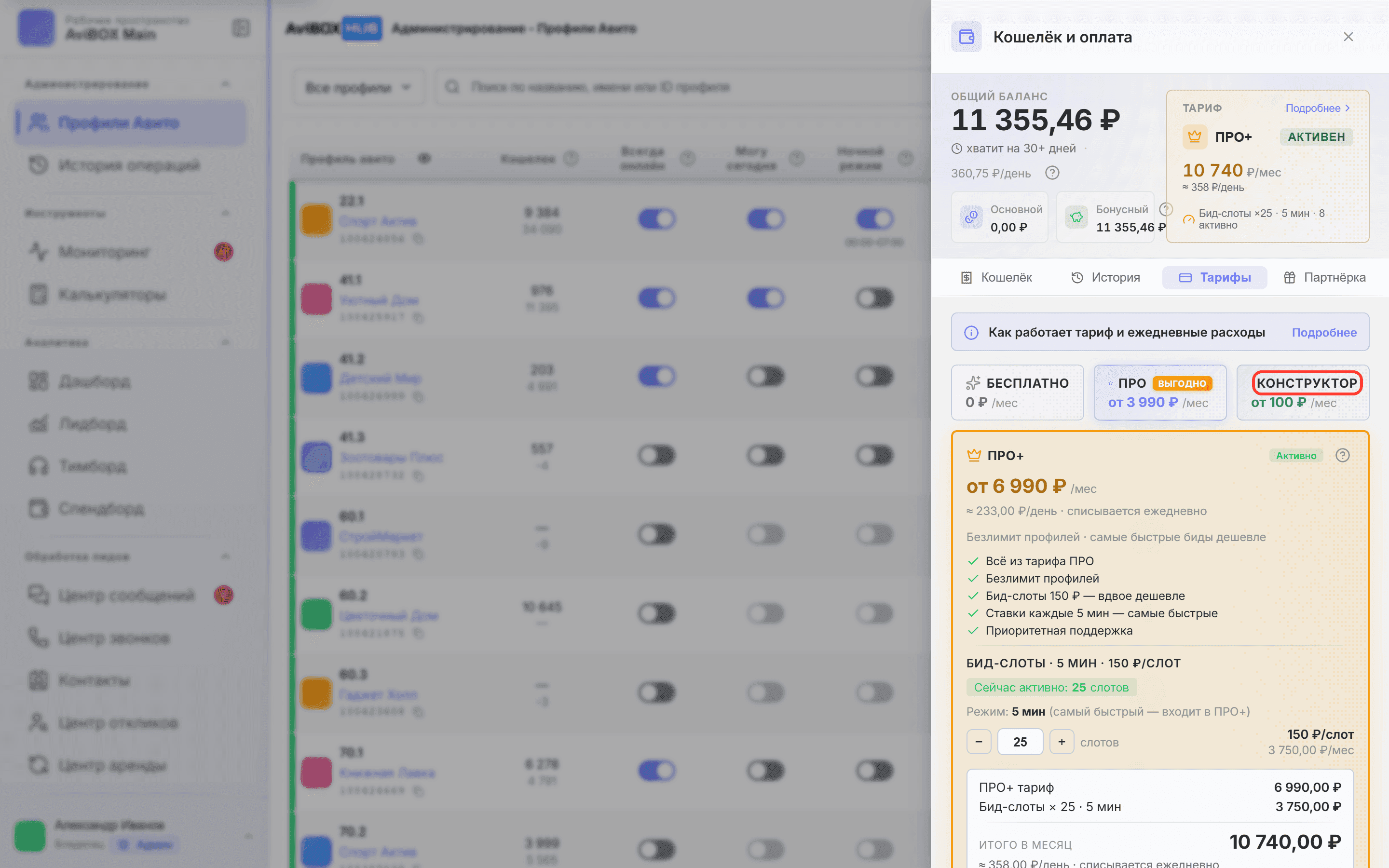This screenshot has height=868, width=1389.
Task: Collapse the Администрирование sidebar section
Action: click(x=226, y=84)
